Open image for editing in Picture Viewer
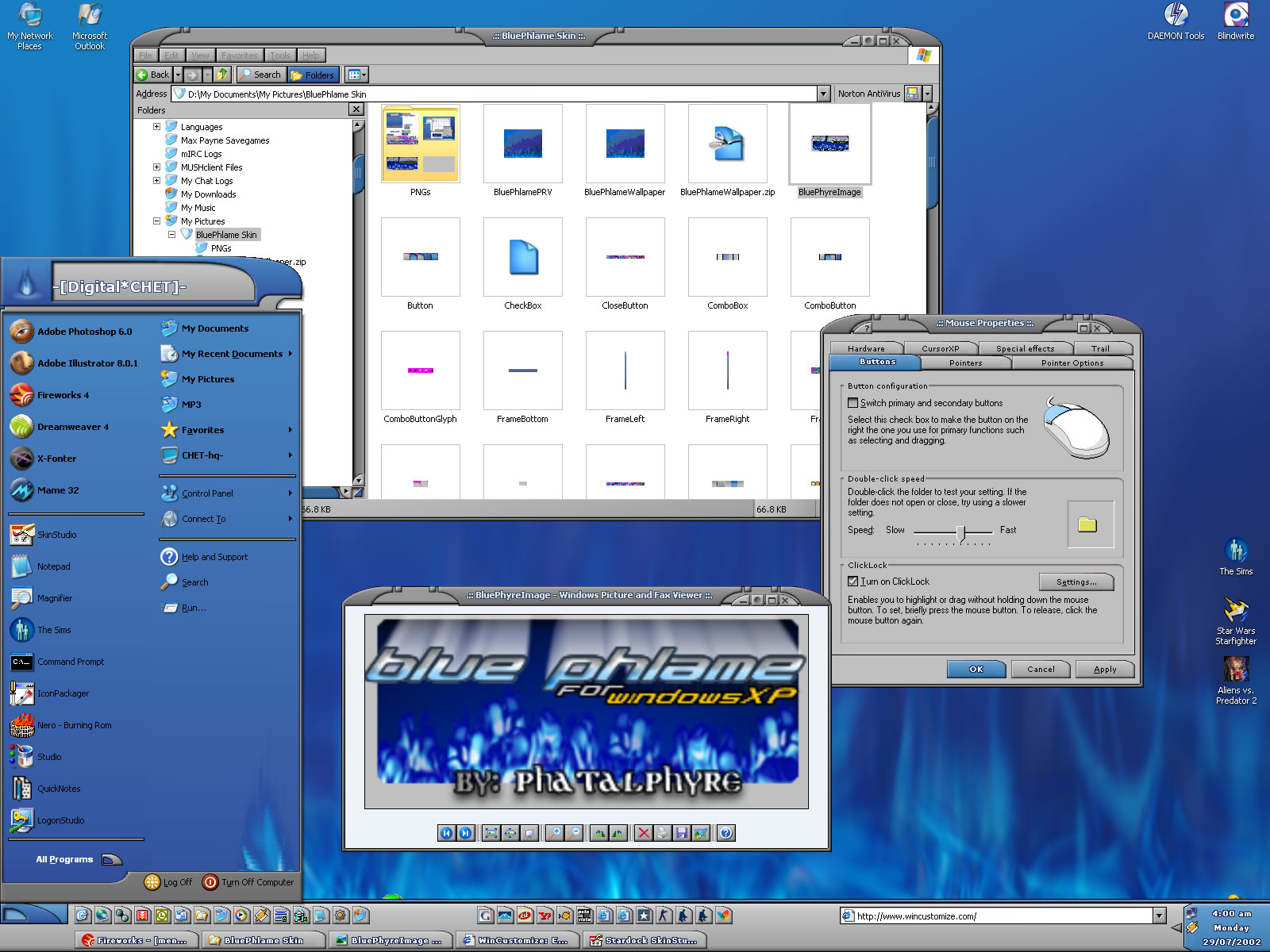This screenshot has height=952, width=1270. click(x=701, y=833)
